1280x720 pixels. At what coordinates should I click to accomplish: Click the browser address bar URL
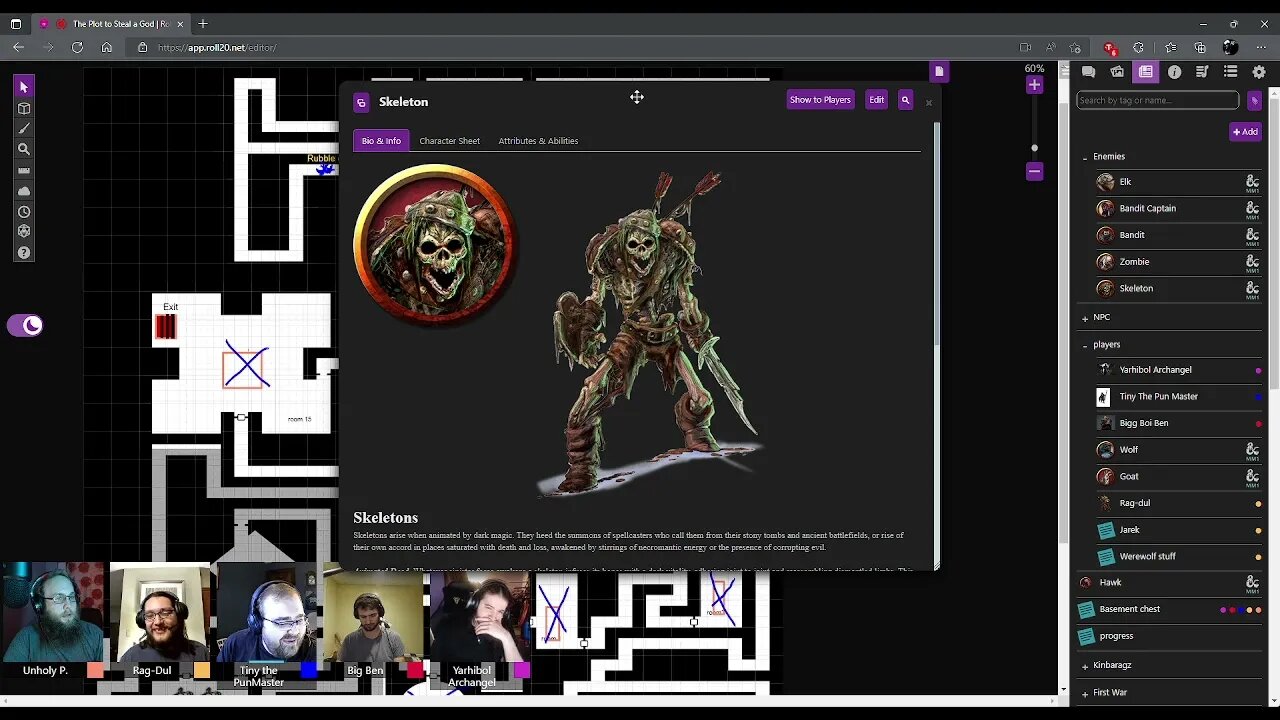pos(217,47)
